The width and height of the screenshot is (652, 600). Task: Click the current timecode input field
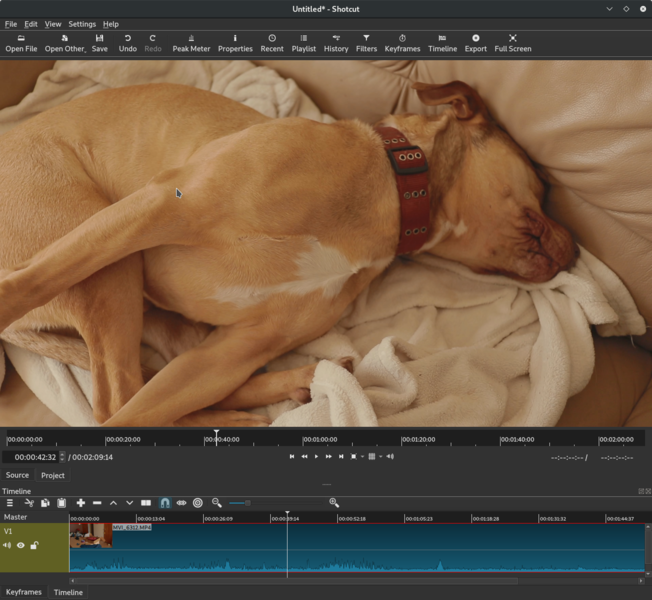click(34, 457)
